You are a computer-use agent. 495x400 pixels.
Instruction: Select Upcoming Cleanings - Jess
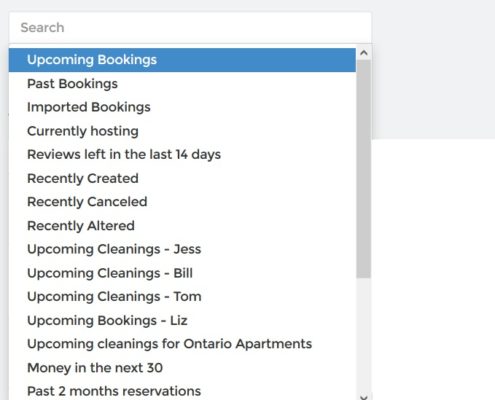(182, 249)
